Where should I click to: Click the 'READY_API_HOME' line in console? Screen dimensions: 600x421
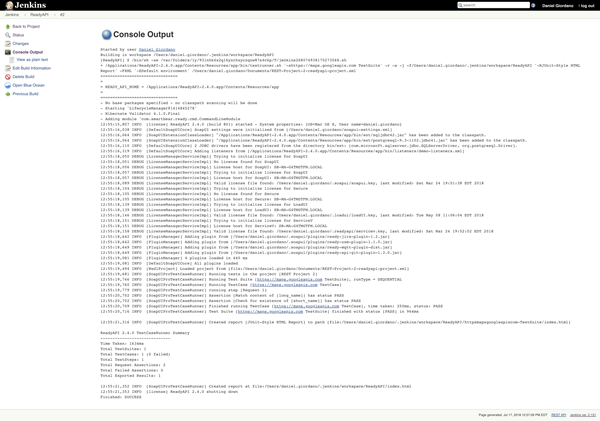click(x=189, y=87)
